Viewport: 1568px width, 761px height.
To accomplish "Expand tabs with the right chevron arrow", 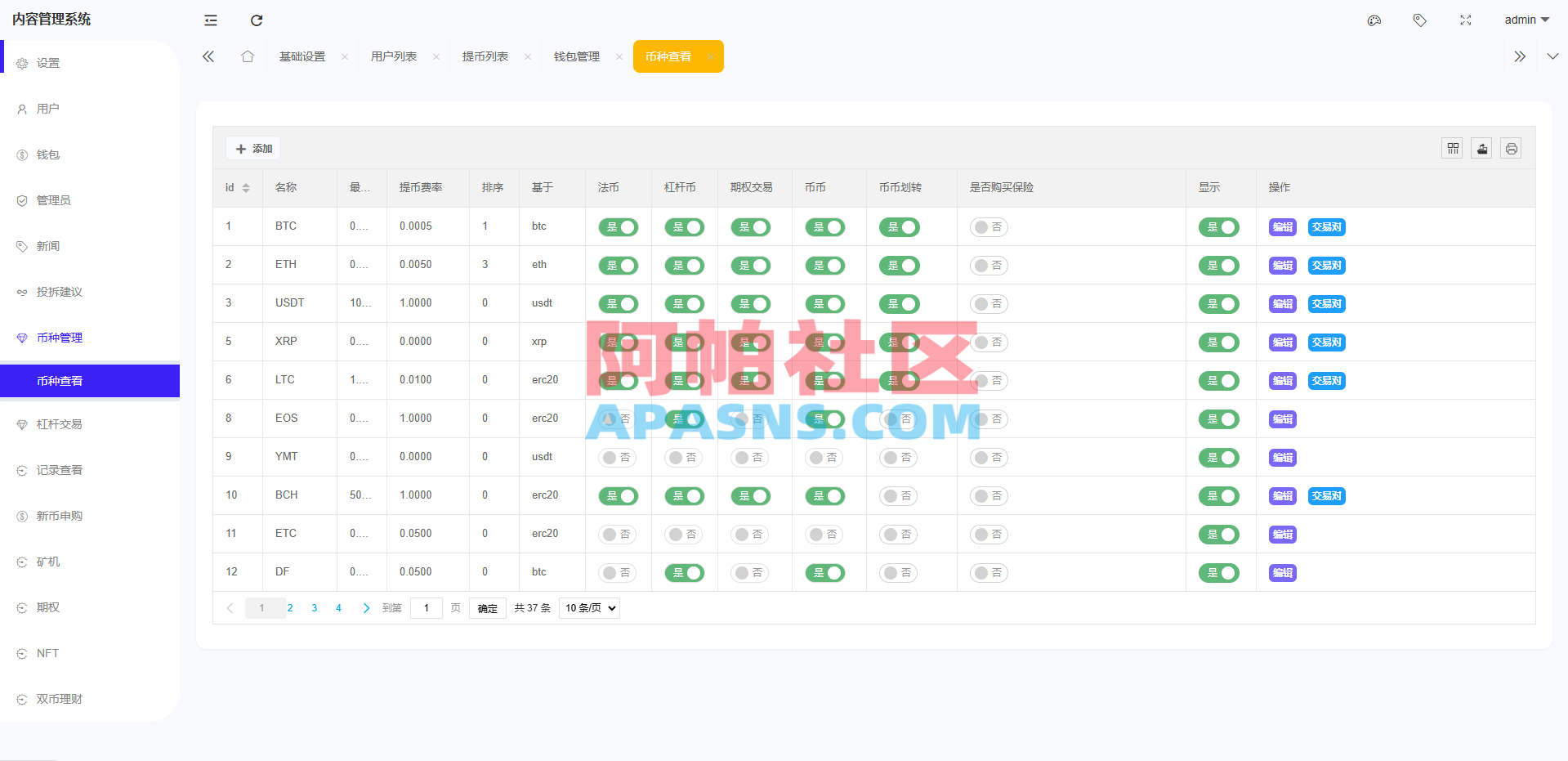I will 1519,56.
